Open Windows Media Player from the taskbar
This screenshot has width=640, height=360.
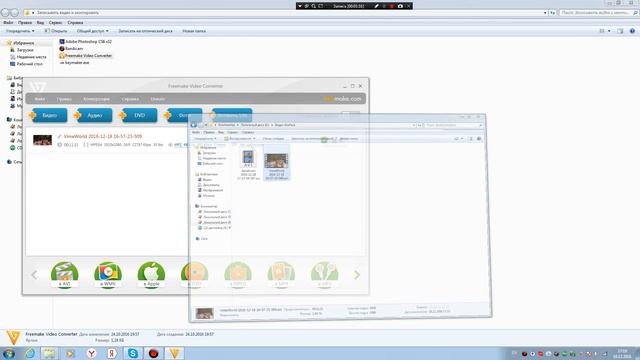[x=71, y=353]
